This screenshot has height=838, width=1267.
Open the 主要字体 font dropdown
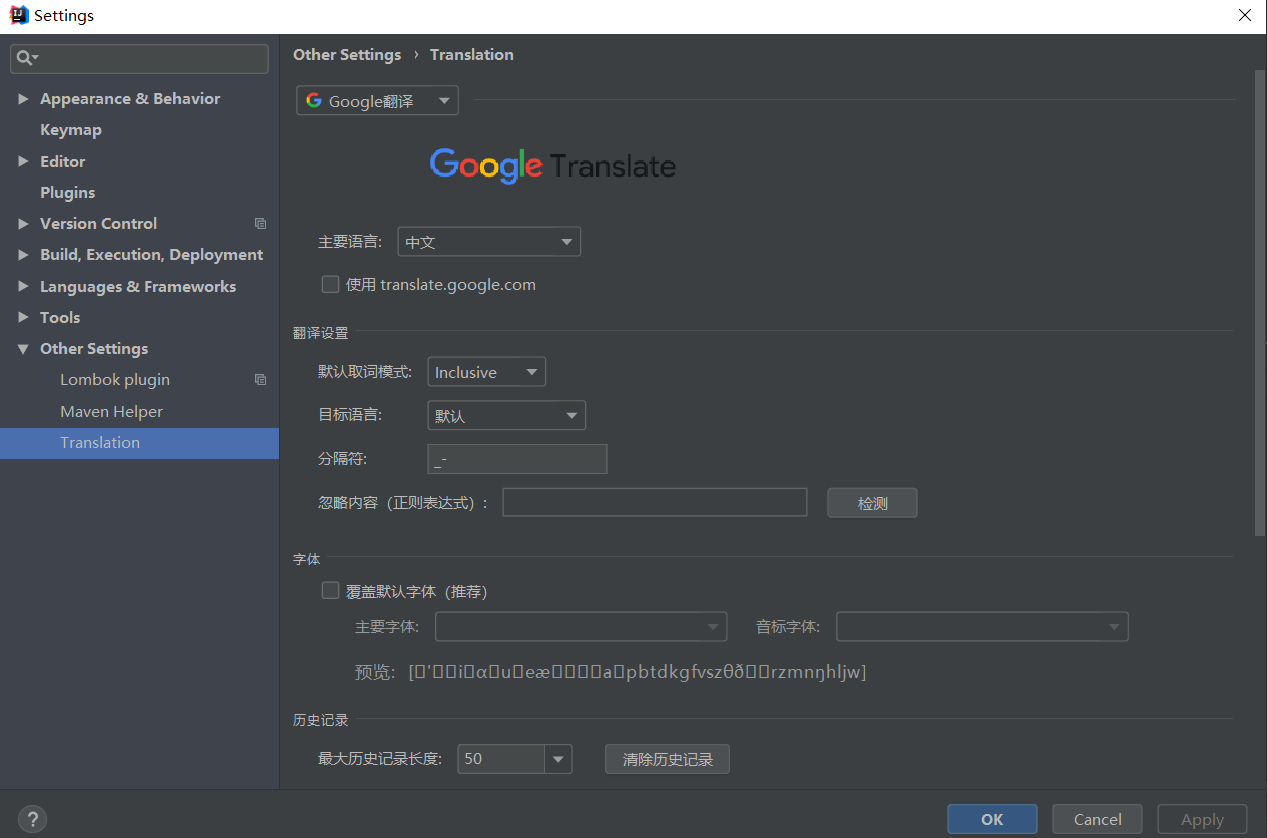[x=581, y=627]
